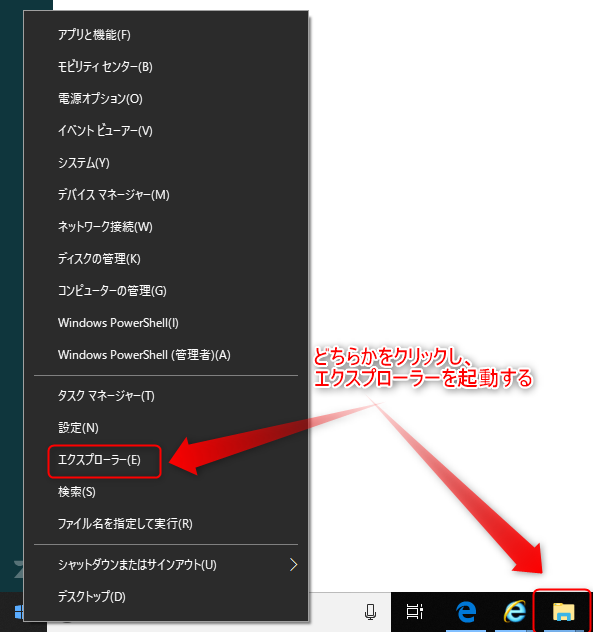Viewport: 593px width, 632px height.
Task: Select システム(Y) menu entry
Action: tap(166, 163)
